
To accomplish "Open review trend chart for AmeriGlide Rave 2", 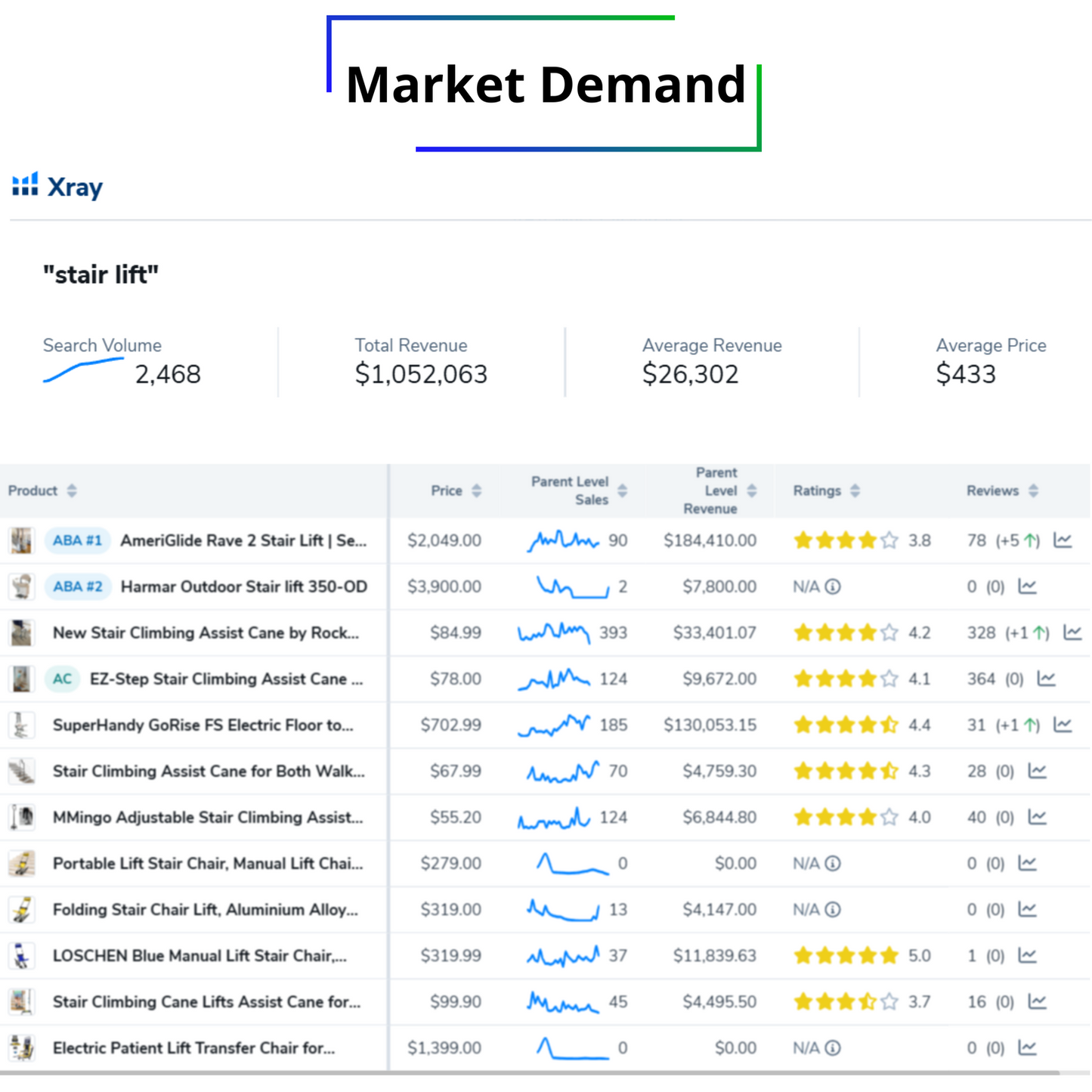I will 1063,540.
